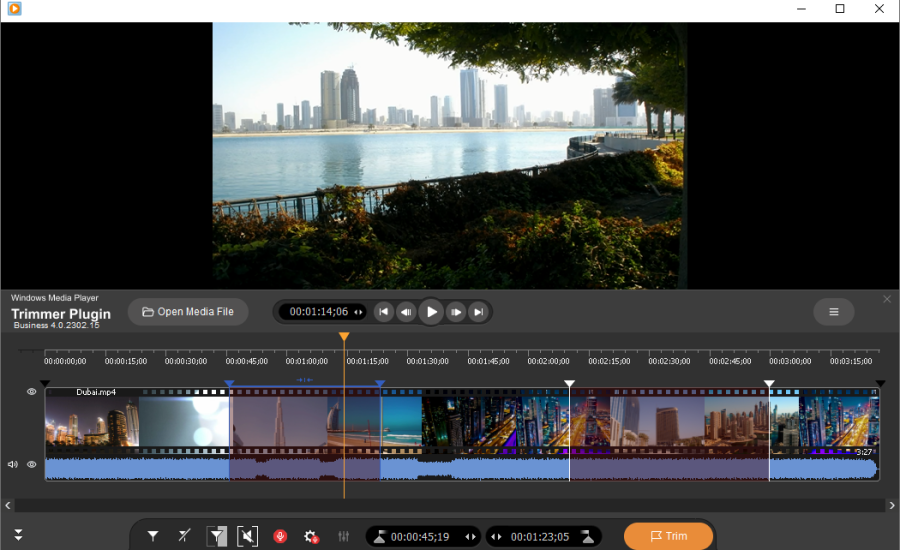Click the Play button
This screenshot has width=900, height=550.
coord(431,312)
